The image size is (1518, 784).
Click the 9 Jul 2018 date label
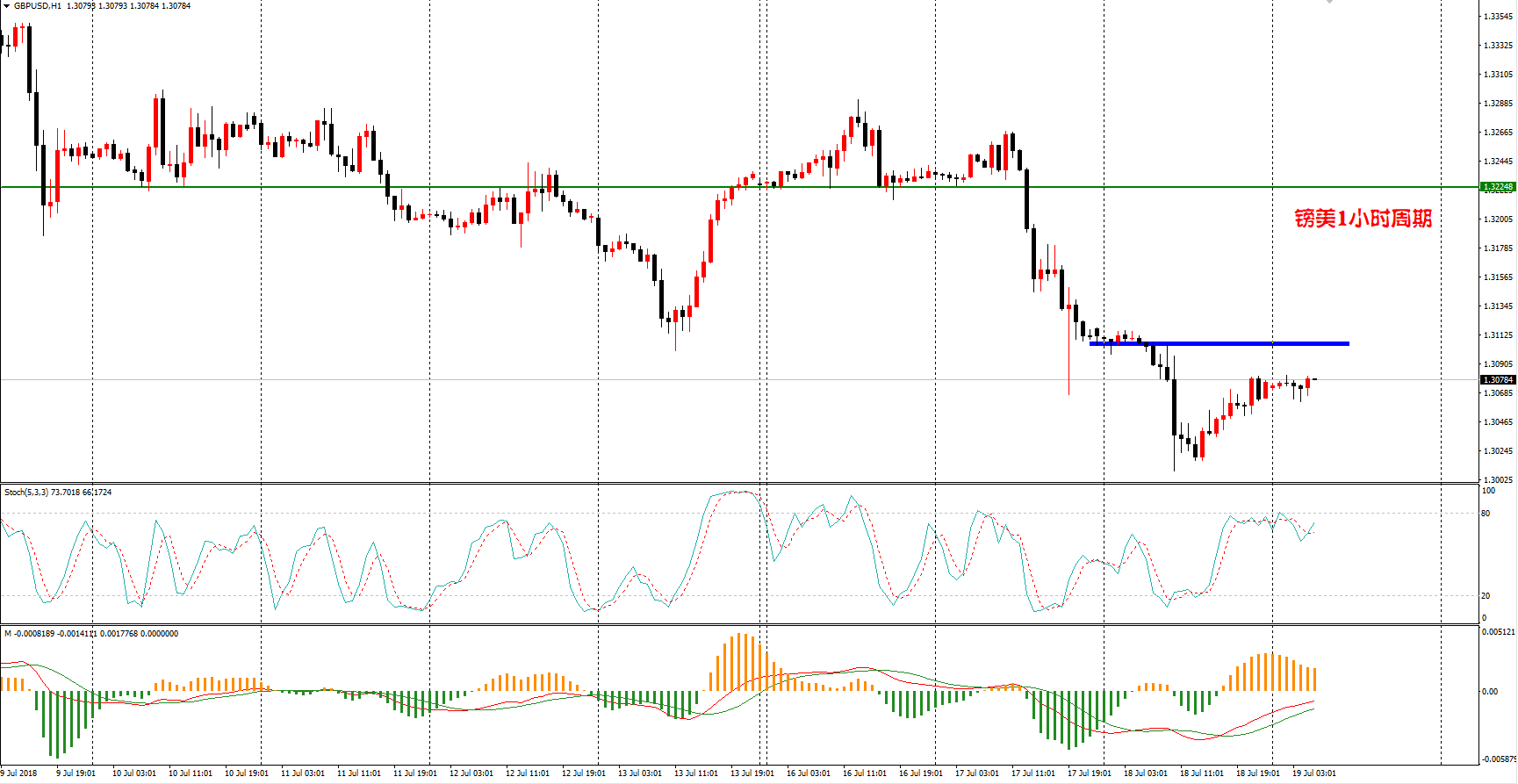tap(18, 773)
